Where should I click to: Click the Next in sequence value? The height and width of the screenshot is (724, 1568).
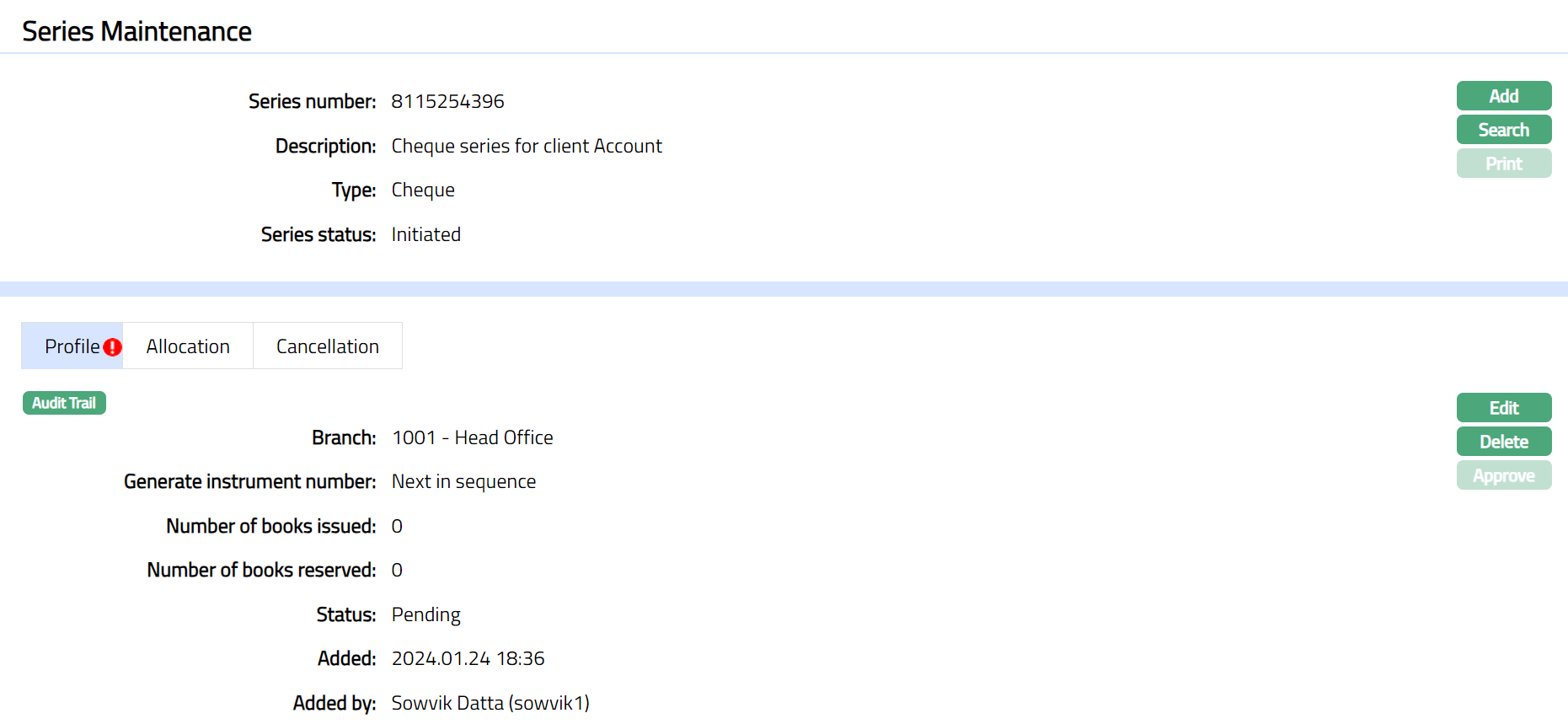(x=463, y=481)
